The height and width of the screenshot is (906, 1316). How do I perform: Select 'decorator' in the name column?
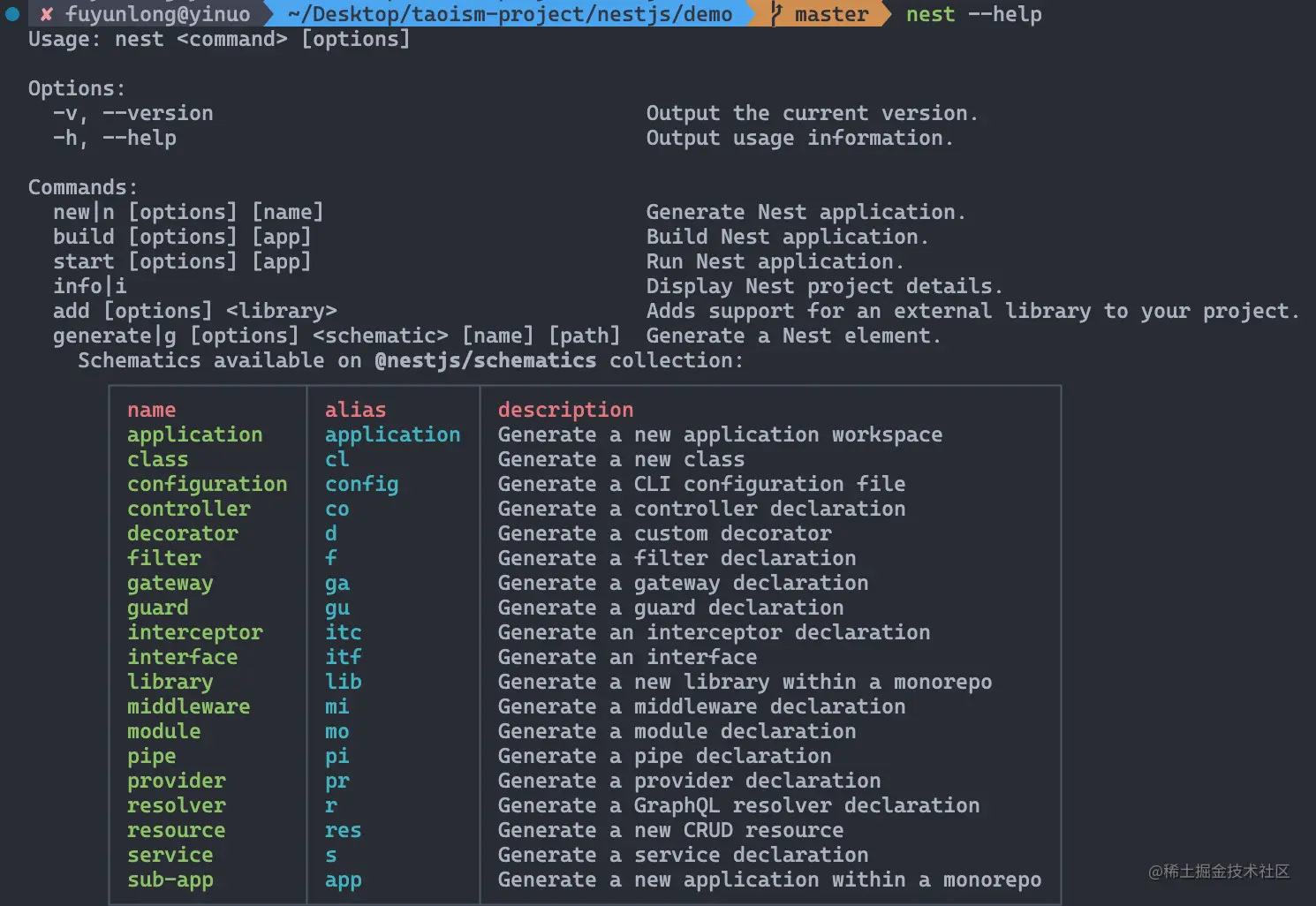(x=182, y=533)
